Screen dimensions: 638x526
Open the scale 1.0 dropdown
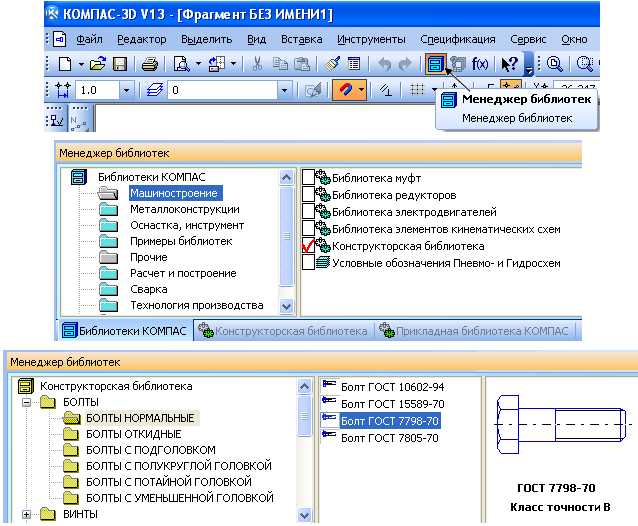pyautogui.click(x=126, y=90)
